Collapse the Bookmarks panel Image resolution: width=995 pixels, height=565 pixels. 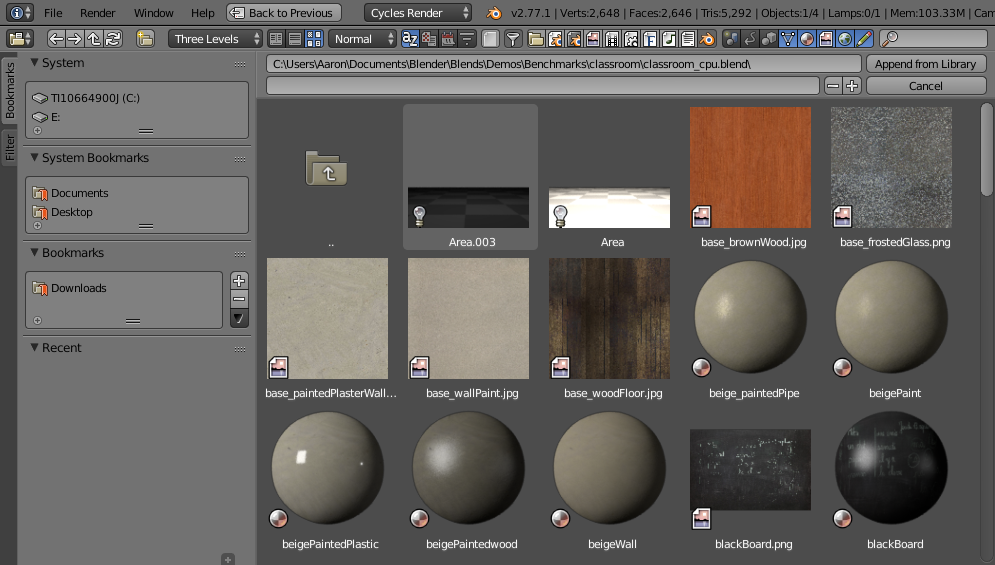coord(35,253)
